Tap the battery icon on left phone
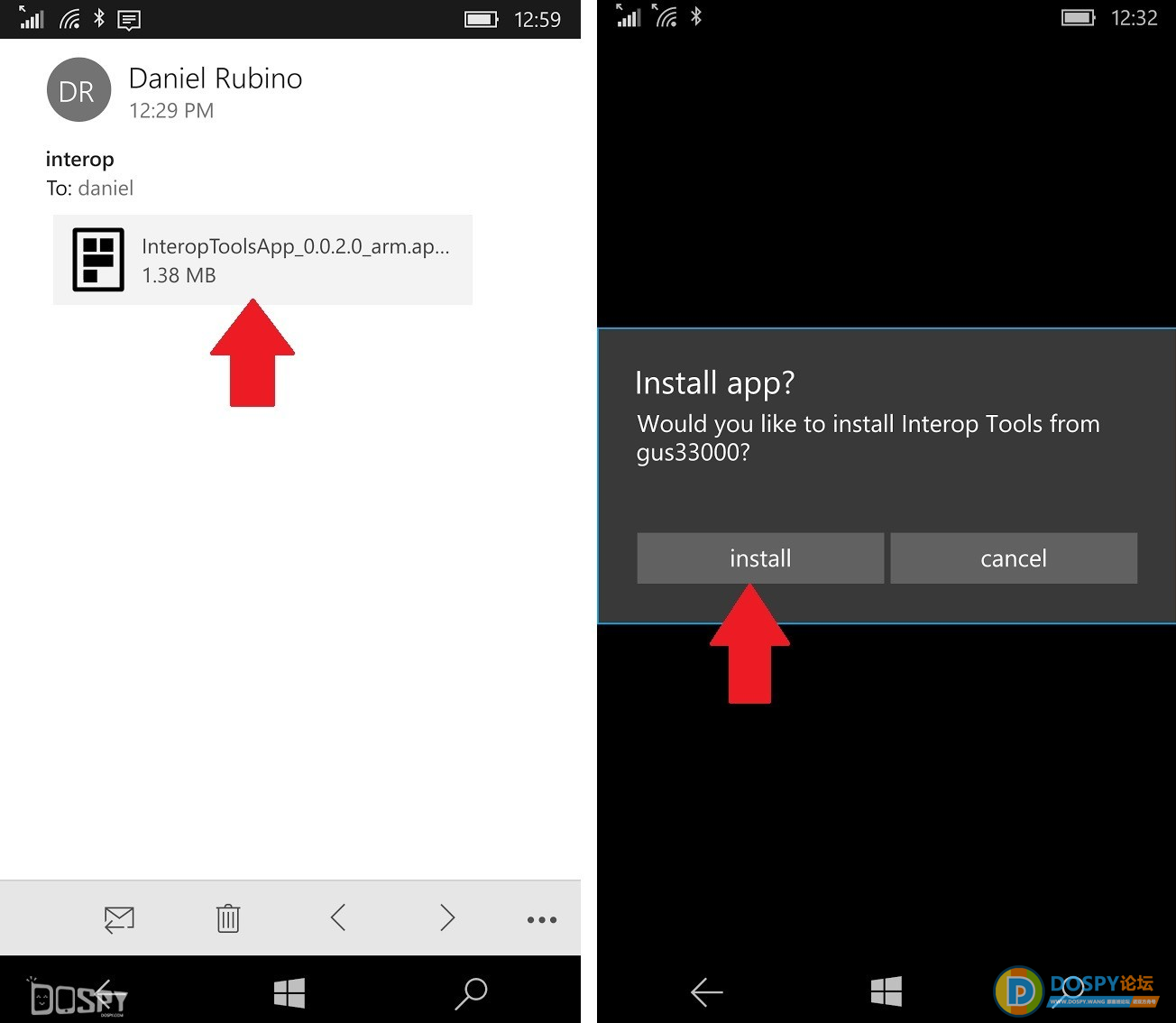The image size is (1176, 1023). (x=482, y=19)
